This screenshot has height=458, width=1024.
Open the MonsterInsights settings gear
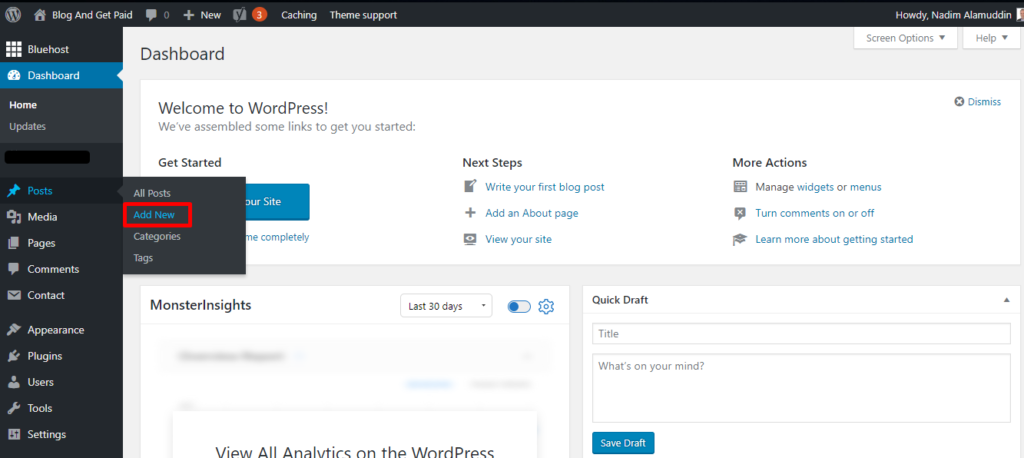pos(546,306)
